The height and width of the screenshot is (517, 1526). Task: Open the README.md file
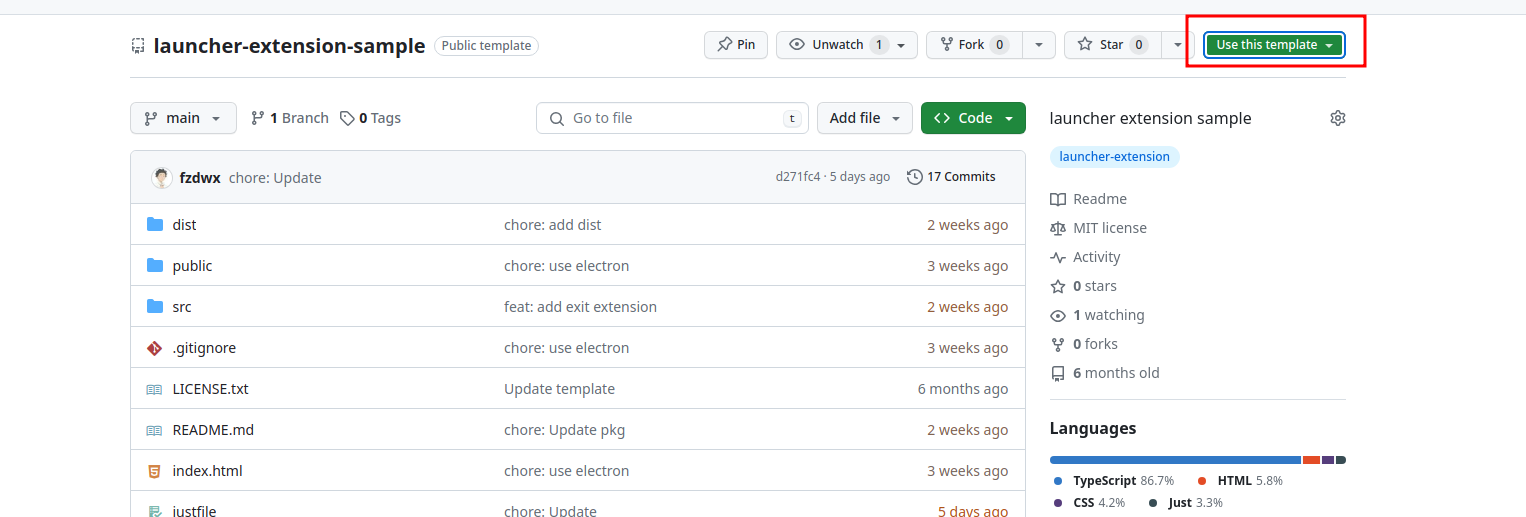coord(213,430)
